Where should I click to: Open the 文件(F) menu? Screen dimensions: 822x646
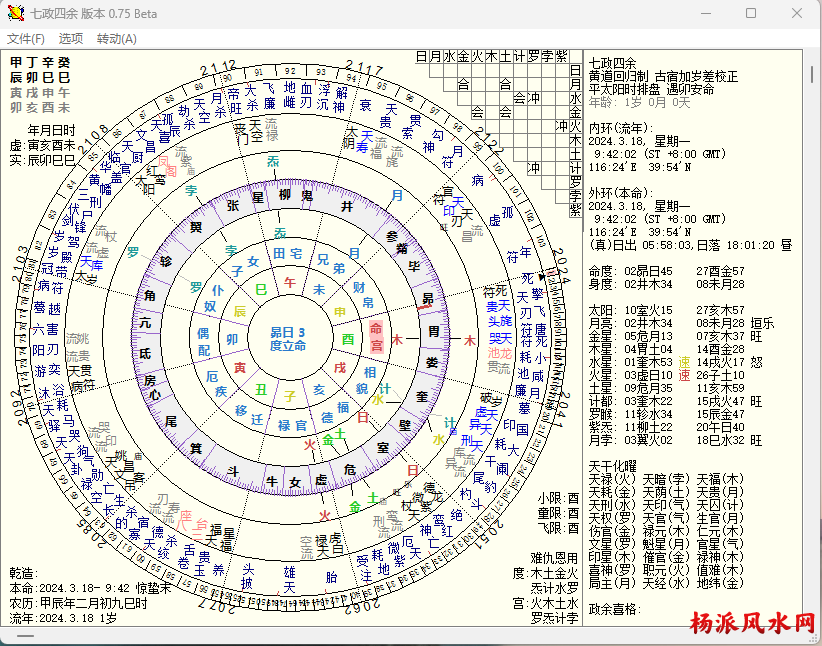pyautogui.click(x=26, y=38)
